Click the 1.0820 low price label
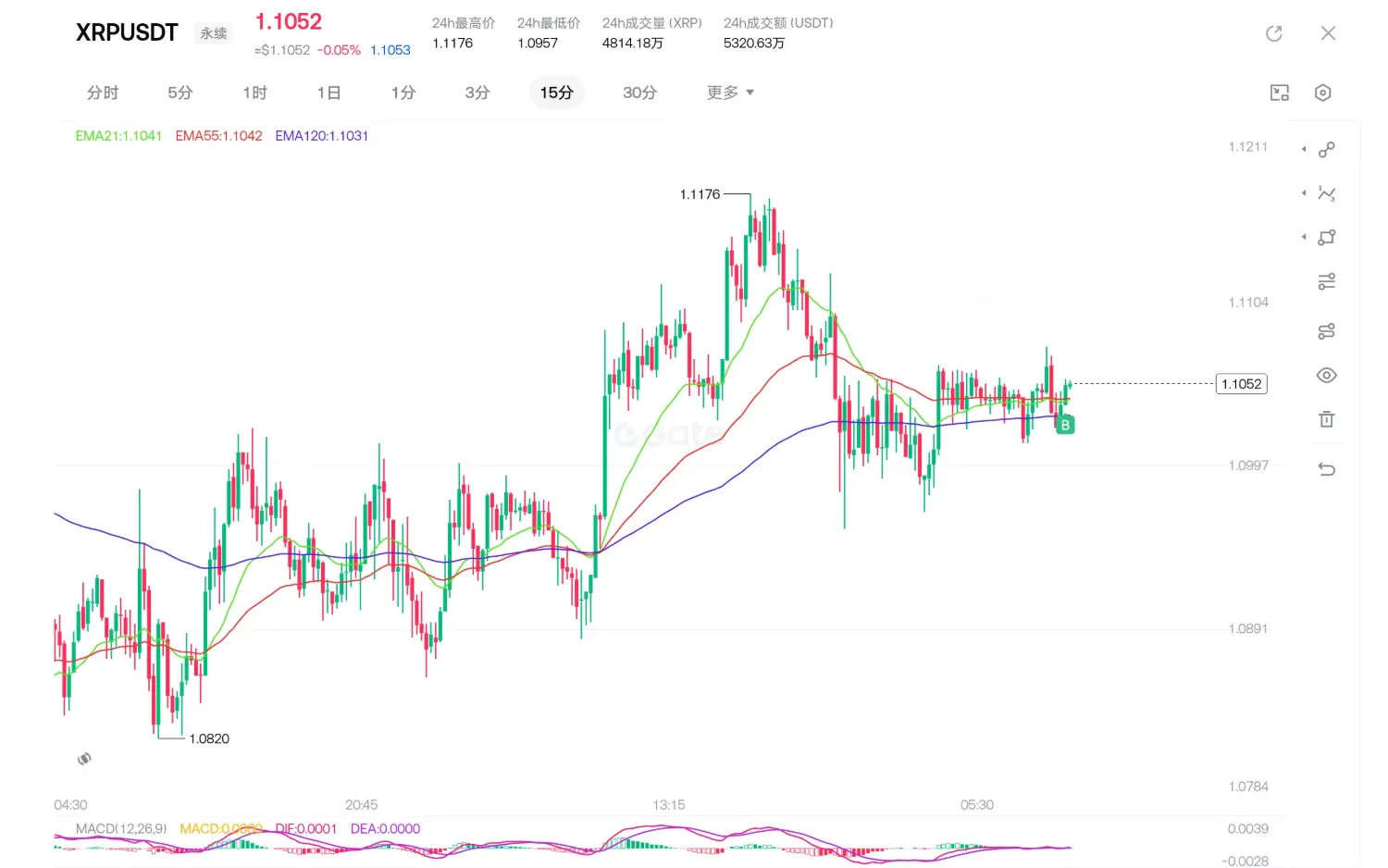The image size is (1388, 868). pos(209,738)
